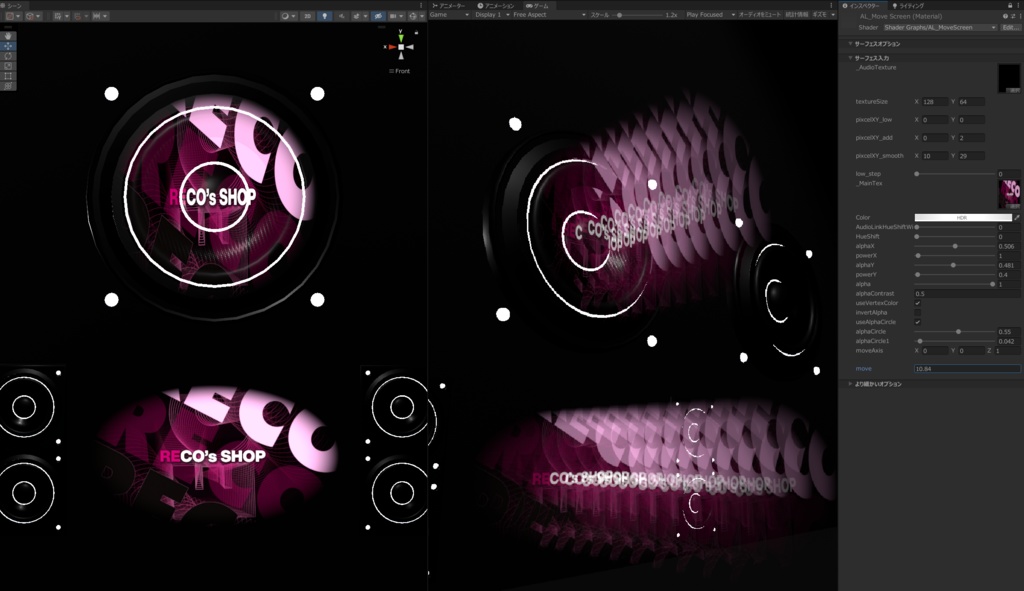The width and height of the screenshot is (1024, 591).
Task: Switch to the シーン (Scene) tab
Action: (x=12, y=5)
